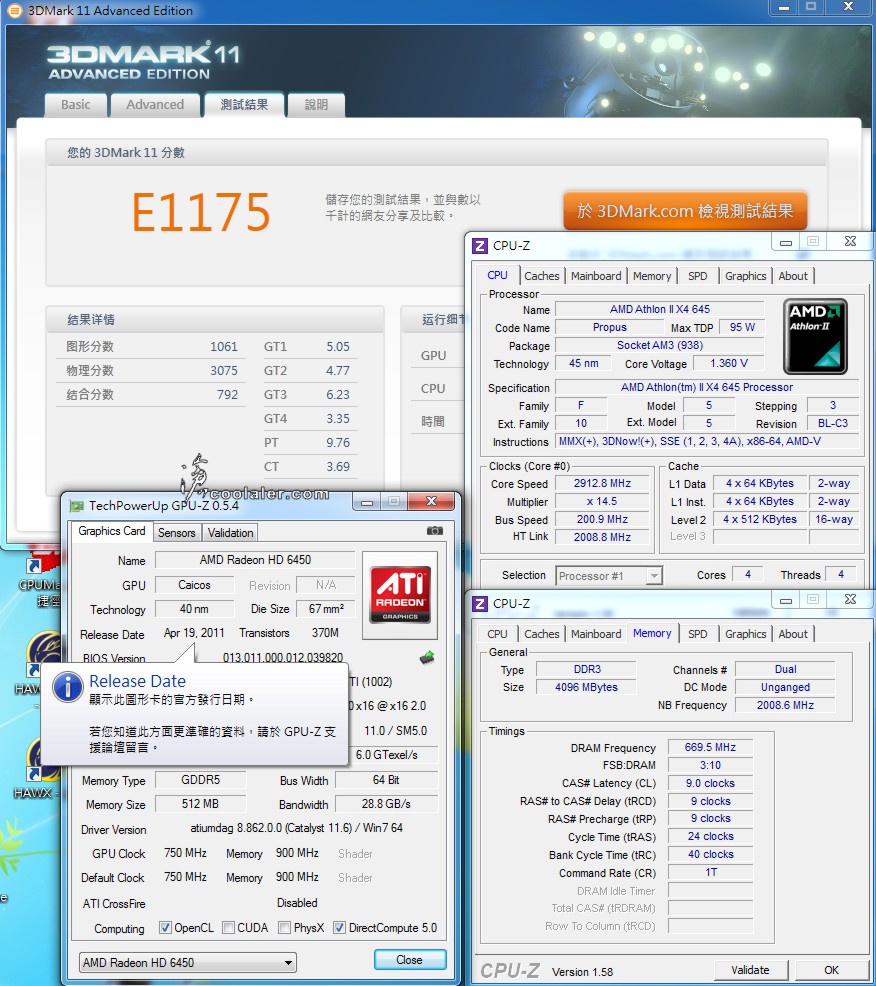Viewport: 876px width, 986px height.
Task: Click the ATI Radeon Graphics logo
Action: click(x=400, y=594)
